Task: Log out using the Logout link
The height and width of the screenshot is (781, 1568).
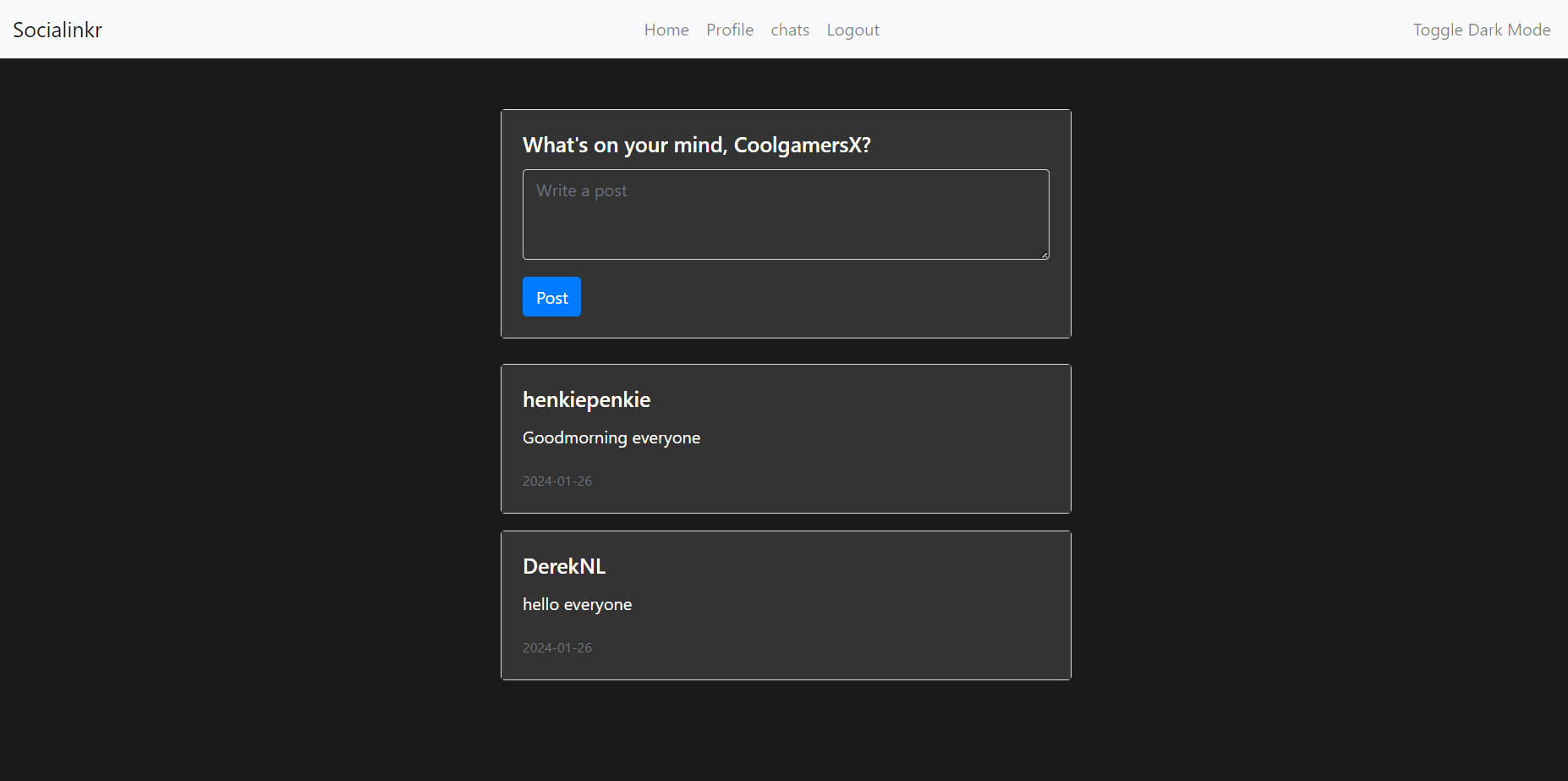Action: 853,30
